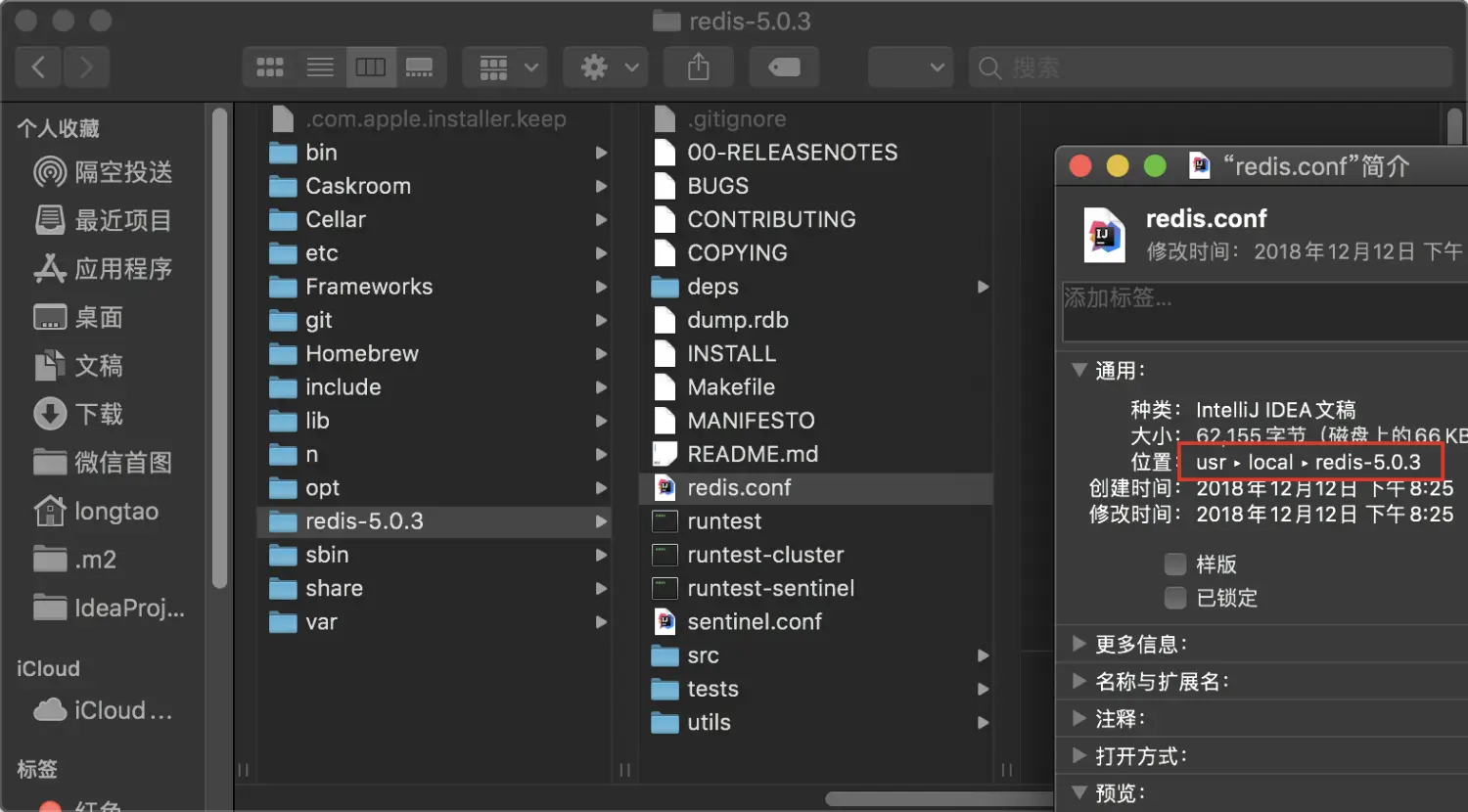Click the redis-5.0.3 window title proxy icon
Image resolution: width=1468 pixels, height=812 pixels.
pyautogui.click(x=666, y=21)
